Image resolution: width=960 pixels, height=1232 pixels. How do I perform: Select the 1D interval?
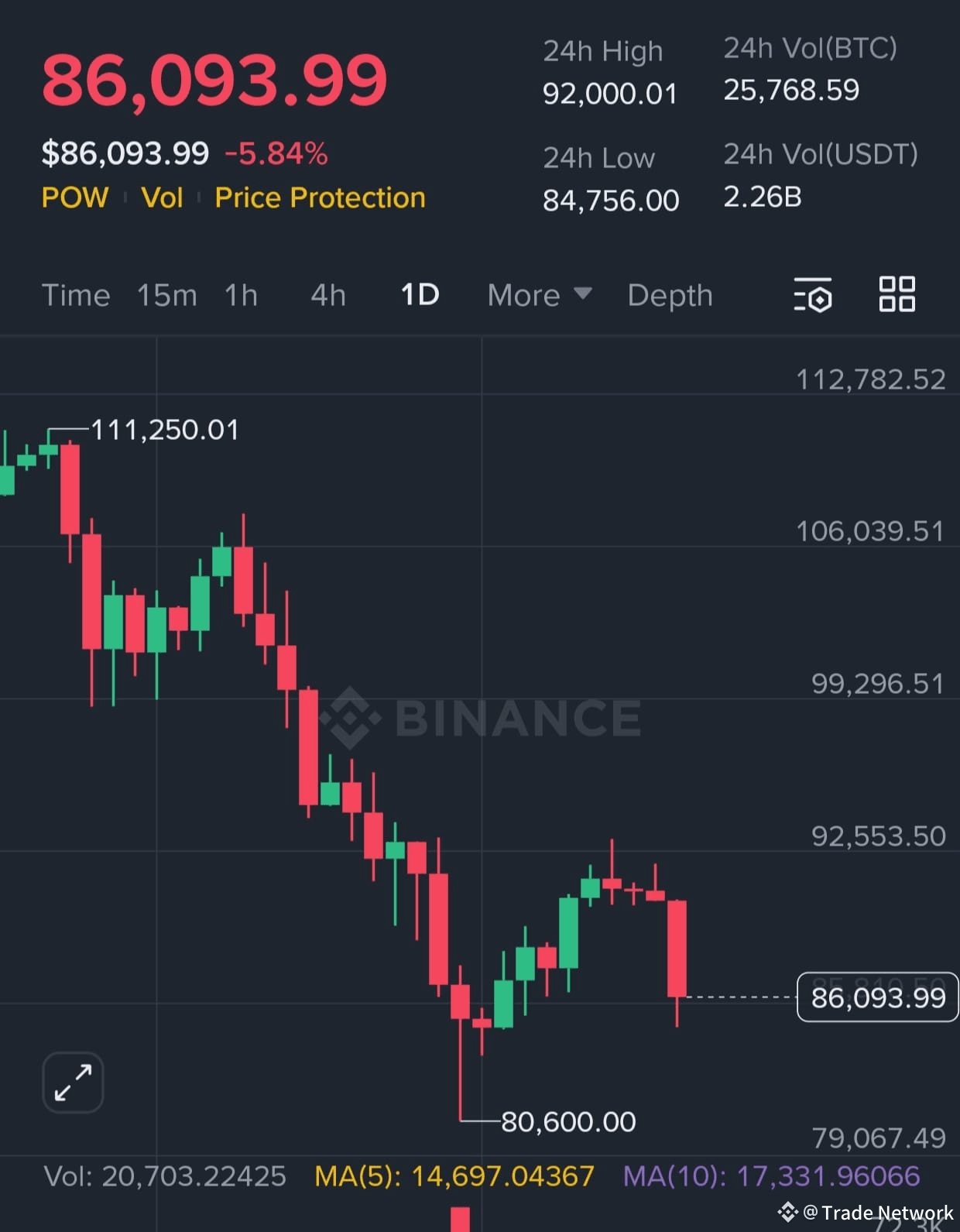[420, 294]
